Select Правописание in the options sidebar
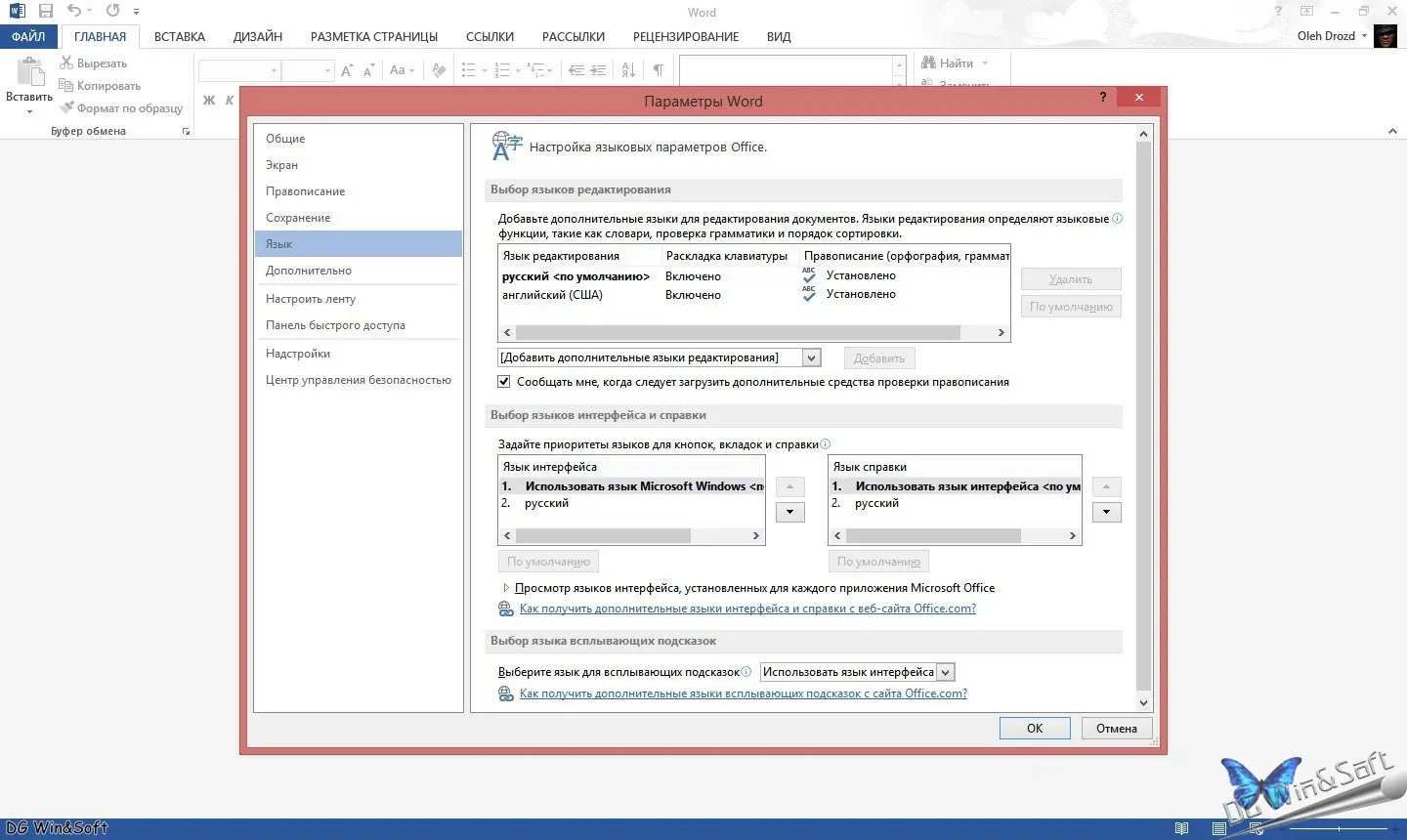Image resolution: width=1407 pixels, height=840 pixels. click(x=358, y=191)
